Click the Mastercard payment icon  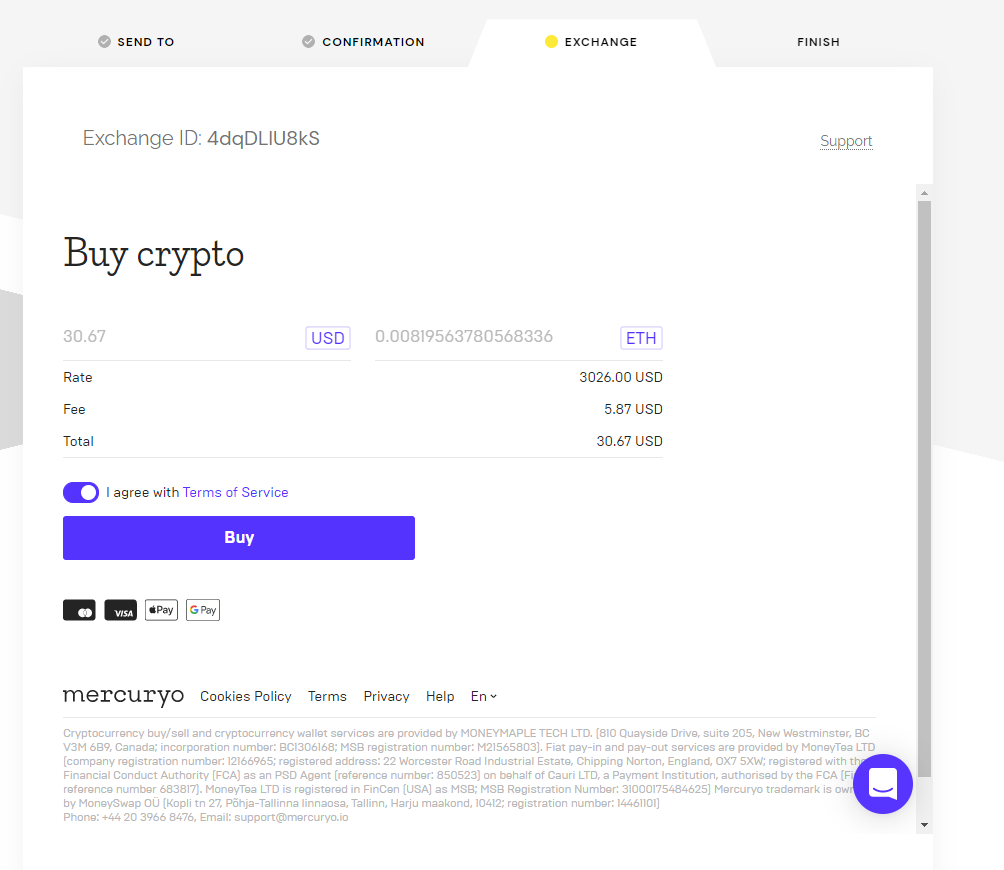click(x=79, y=610)
